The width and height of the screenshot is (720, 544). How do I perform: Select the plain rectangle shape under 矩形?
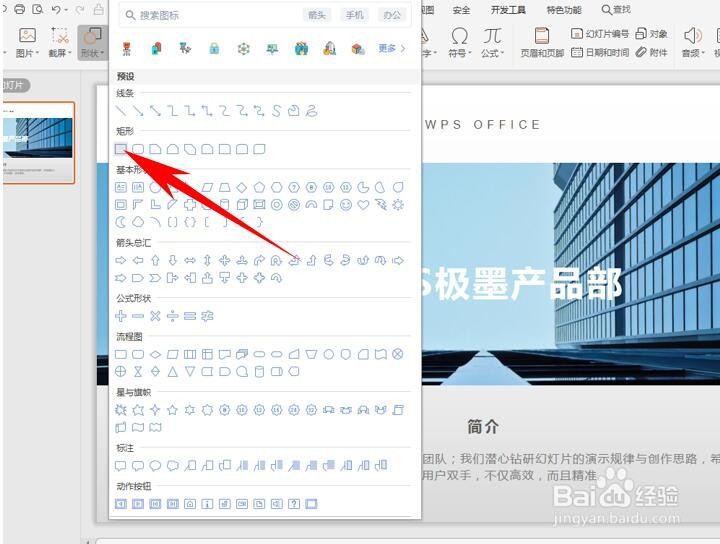[x=121, y=149]
